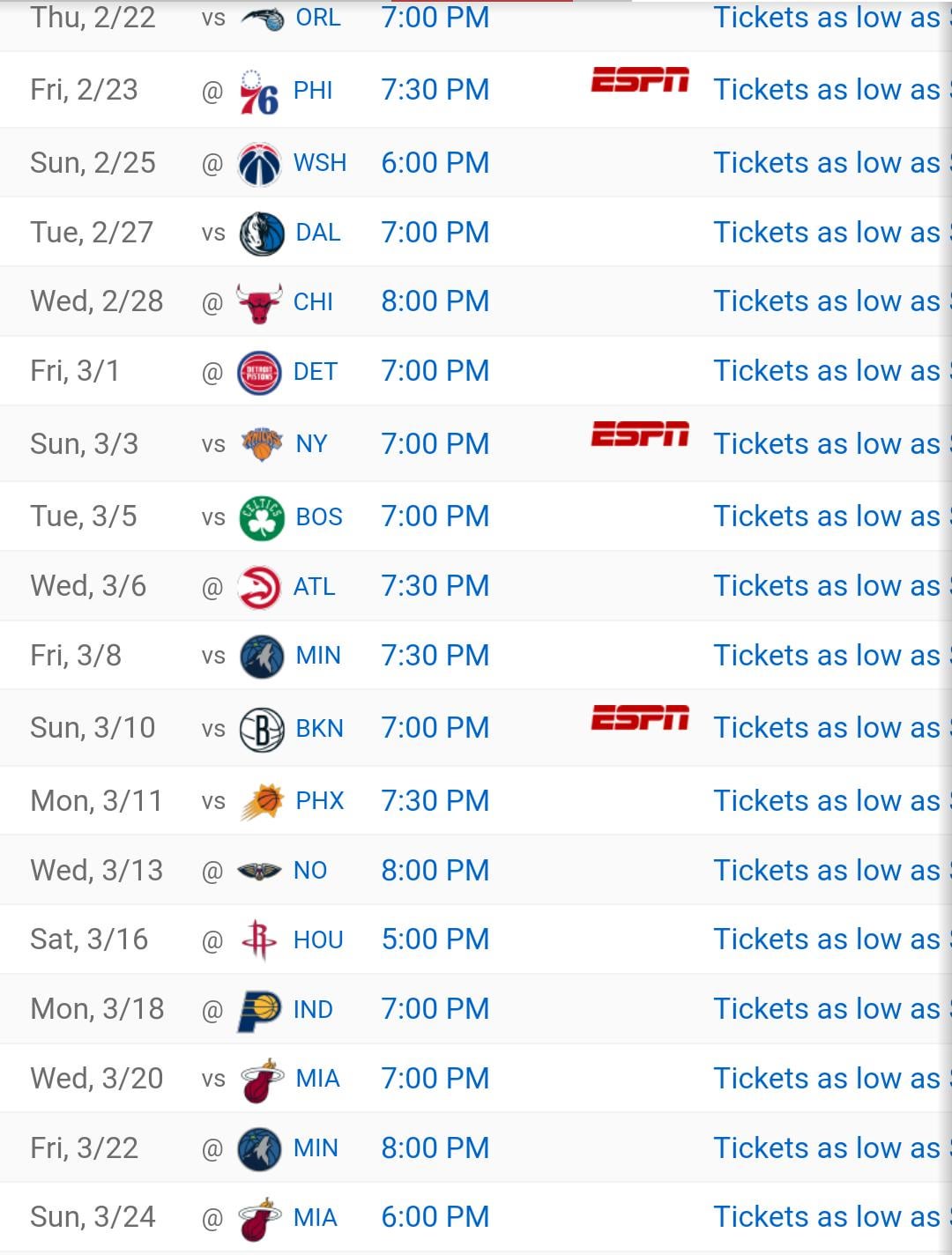Click 6:00 PM time for 3/24 game

pyautogui.click(x=435, y=1217)
